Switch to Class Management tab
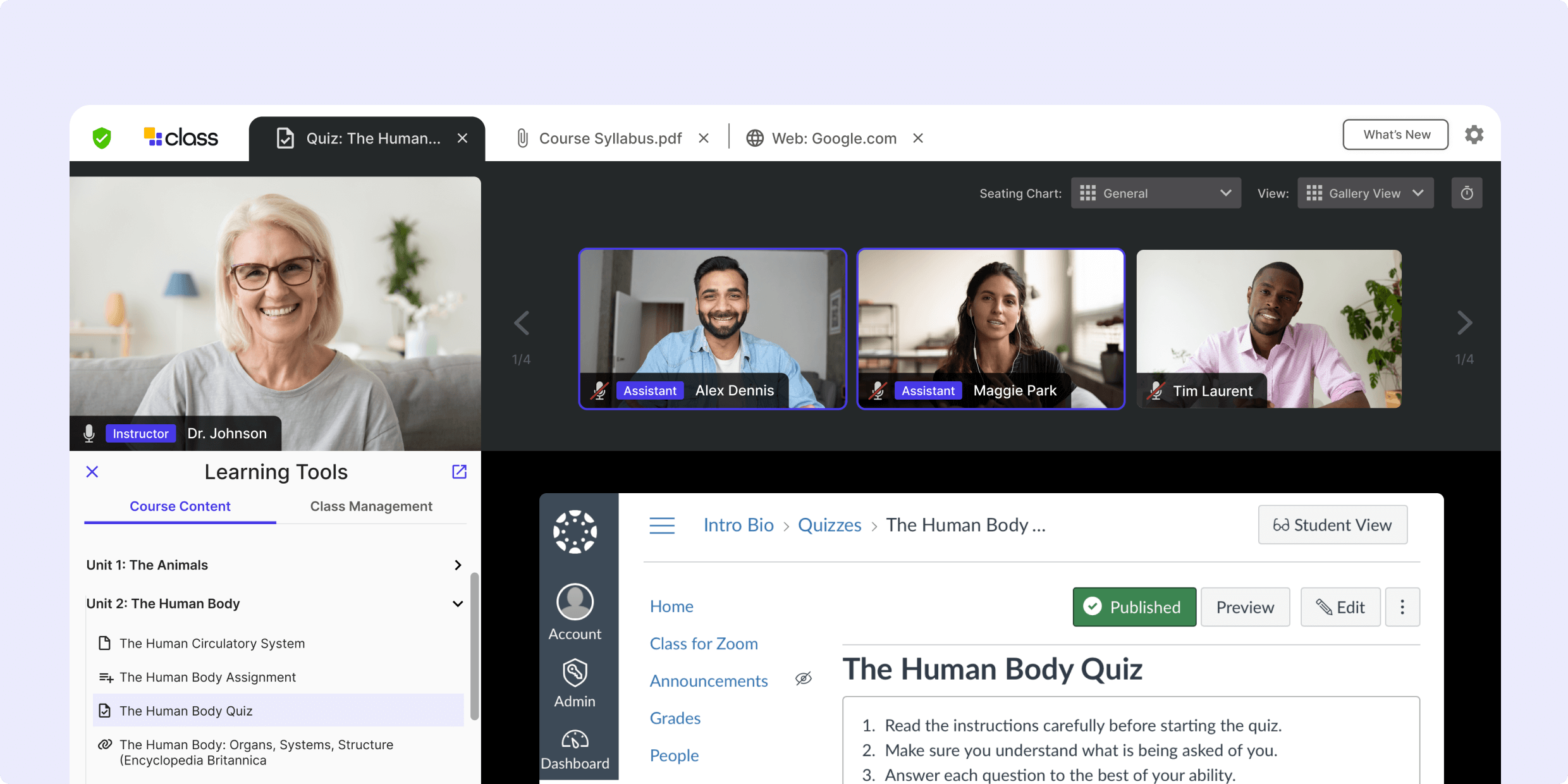This screenshot has width=1568, height=784. point(372,506)
